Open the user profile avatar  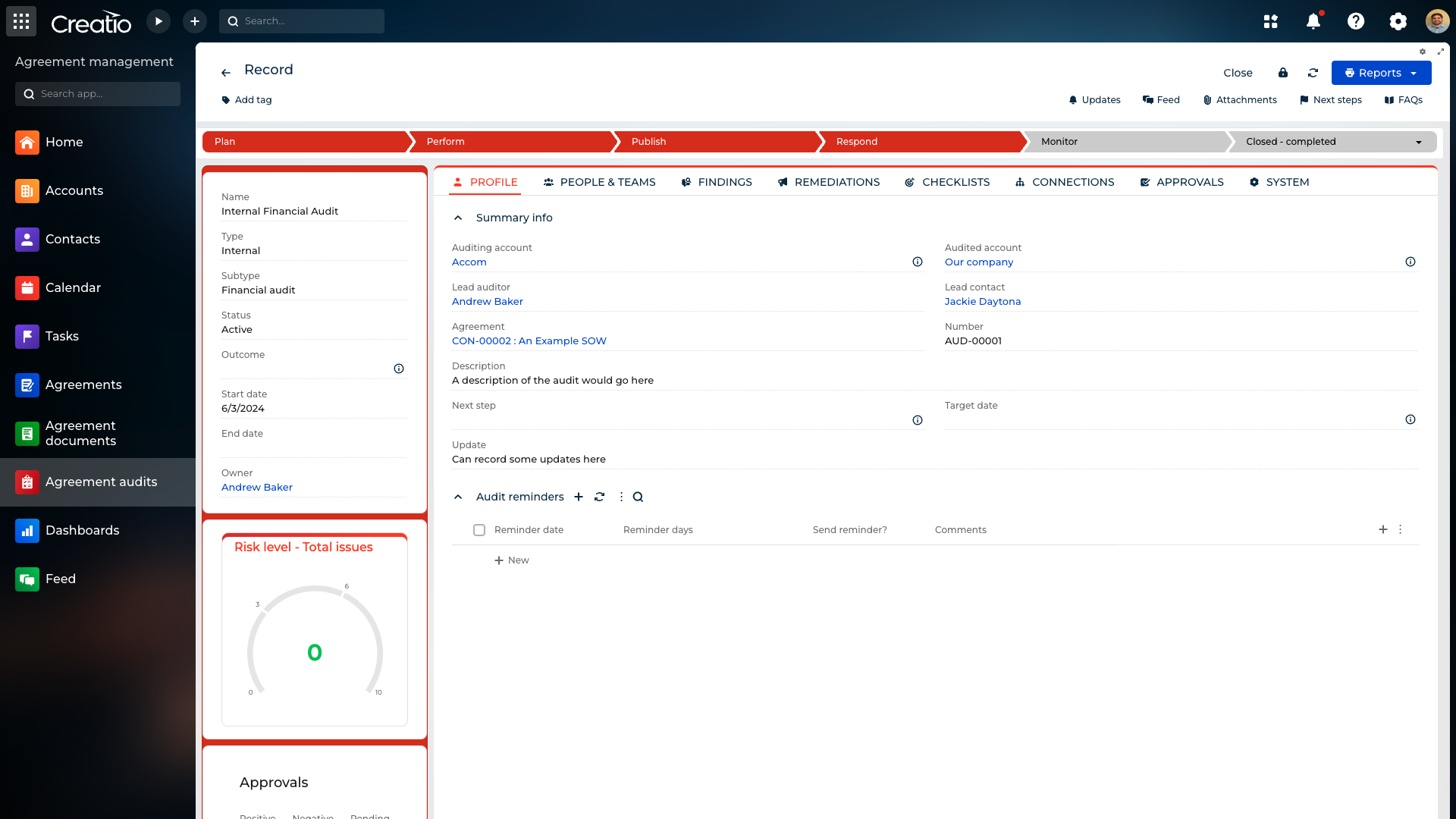tap(1437, 21)
